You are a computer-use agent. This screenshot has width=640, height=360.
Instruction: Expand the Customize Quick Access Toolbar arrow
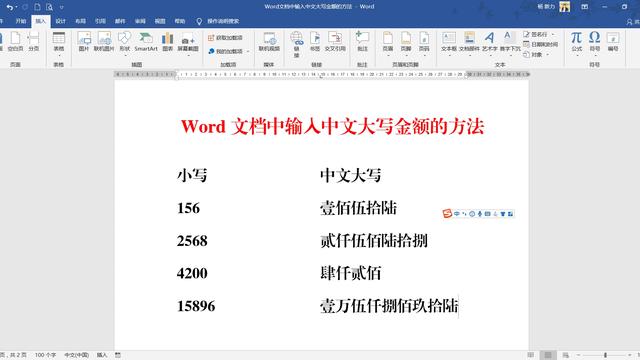click(62, 7)
